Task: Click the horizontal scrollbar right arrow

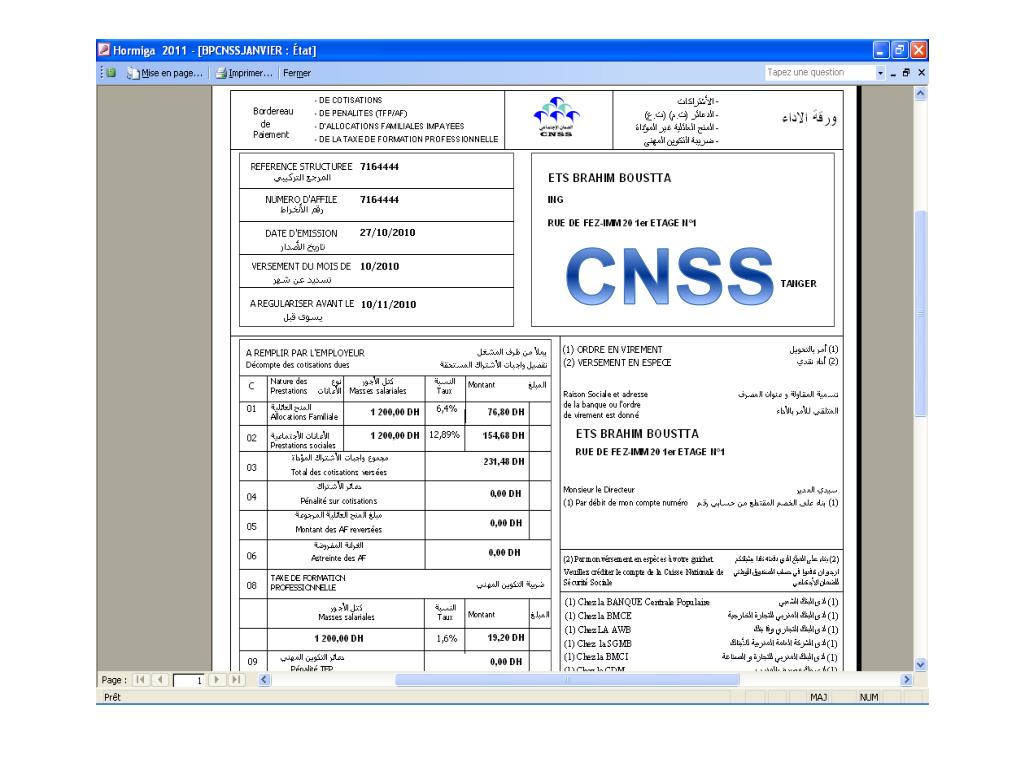Action: point(906,680)
